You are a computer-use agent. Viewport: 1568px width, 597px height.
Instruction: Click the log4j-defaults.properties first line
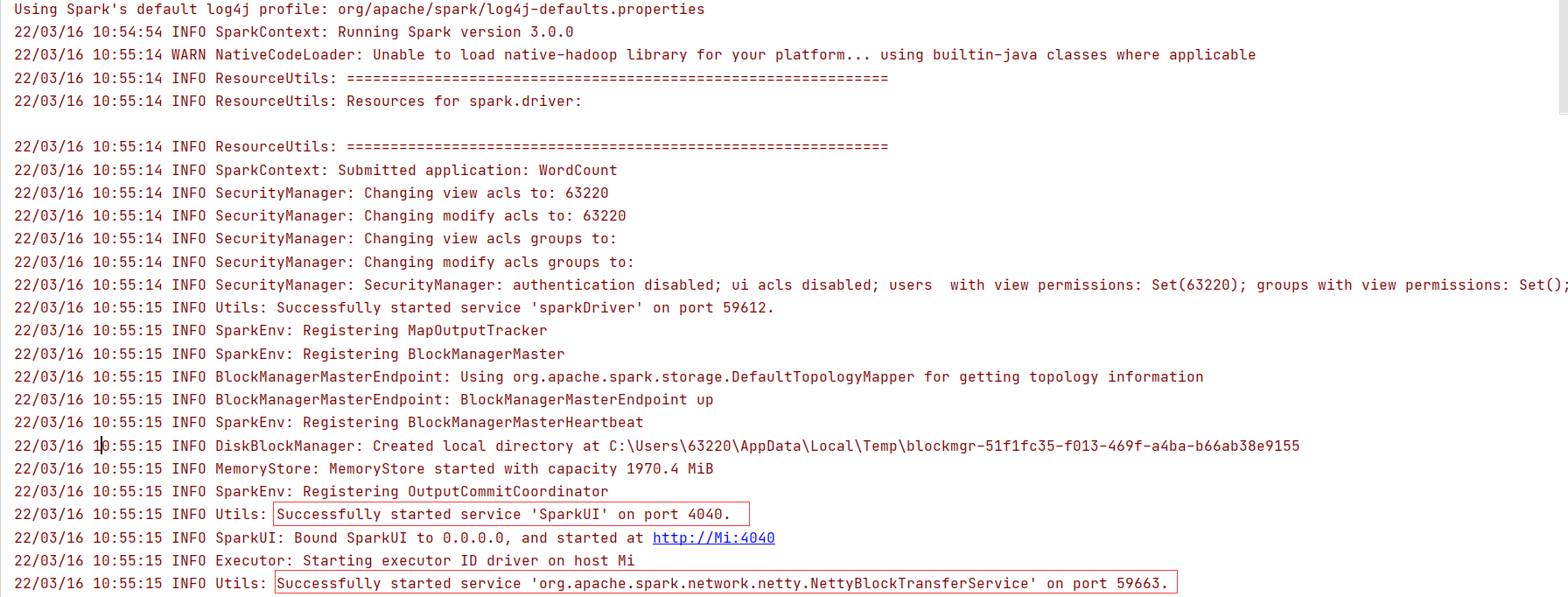359,10
